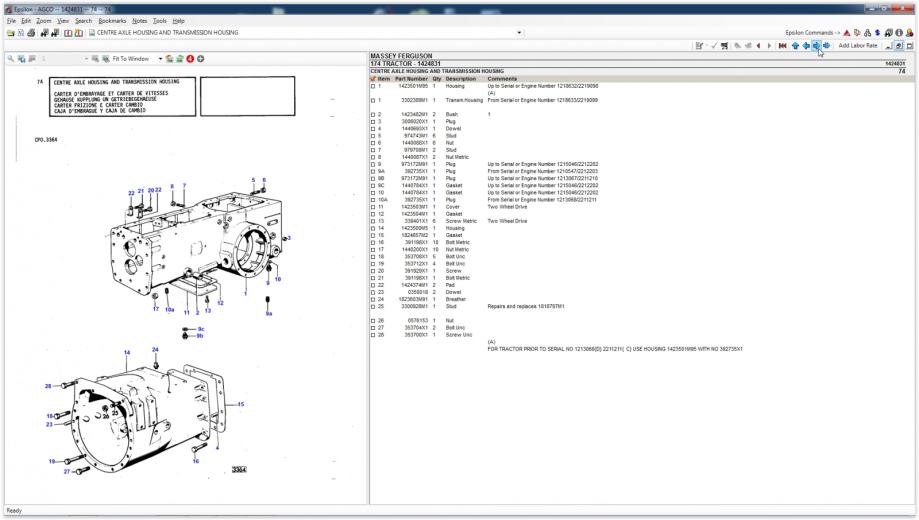Sort by the Description column header
919x520 pixels.
coord(461,79)
